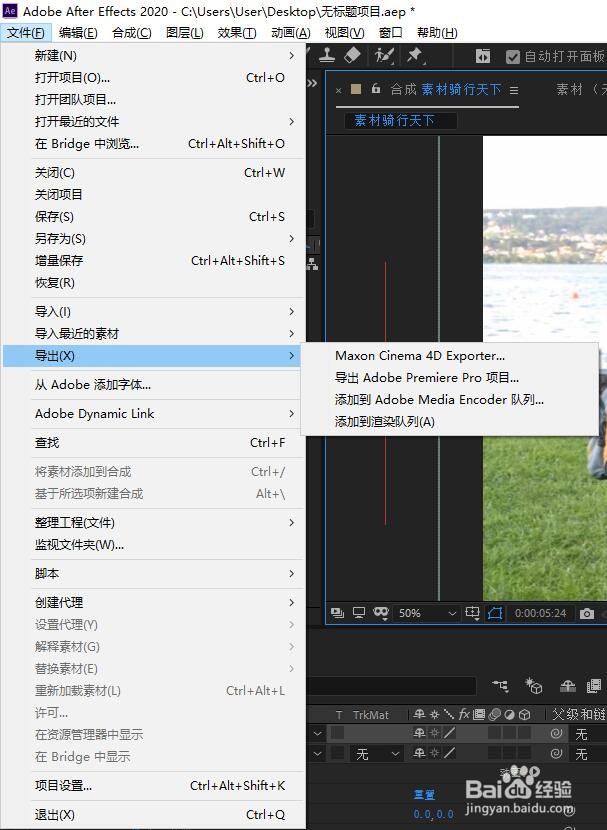Open the 动画(A) menu
The height and width of the screenshot is (830, 607).
(291, 33)
